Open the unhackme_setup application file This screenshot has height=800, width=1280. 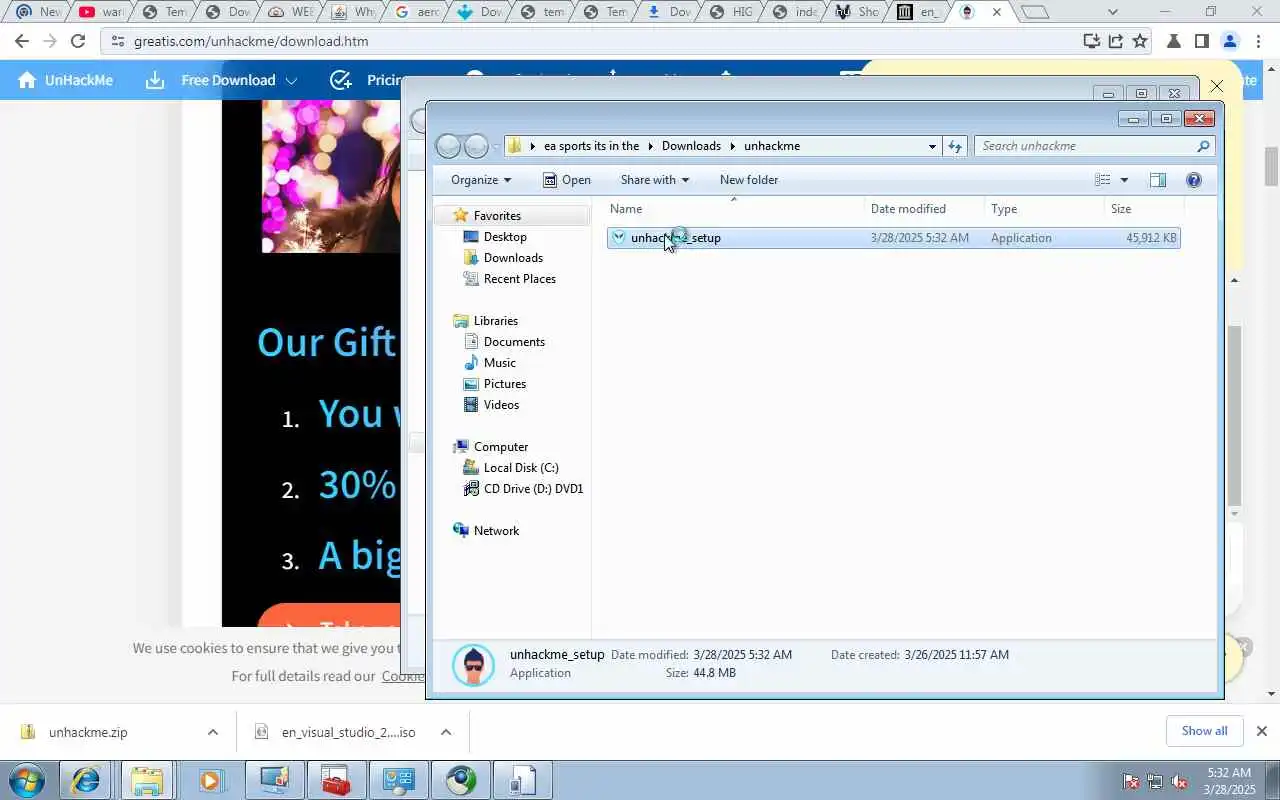pyautogui.click(x=675, y=238)
